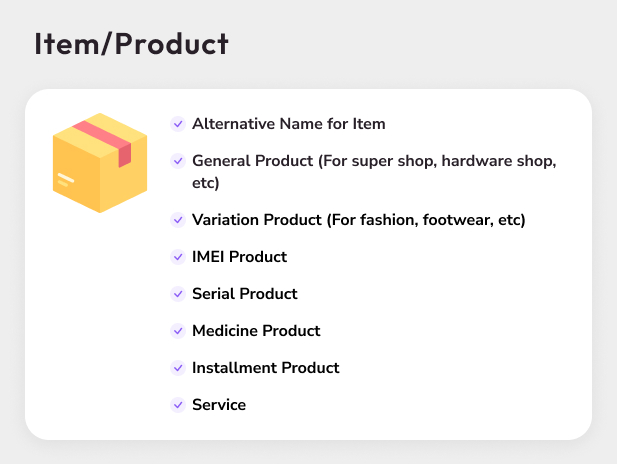Click check icon next to Medicine Product
This screenshot has height=464, width=617.
(x=178, y=331)
